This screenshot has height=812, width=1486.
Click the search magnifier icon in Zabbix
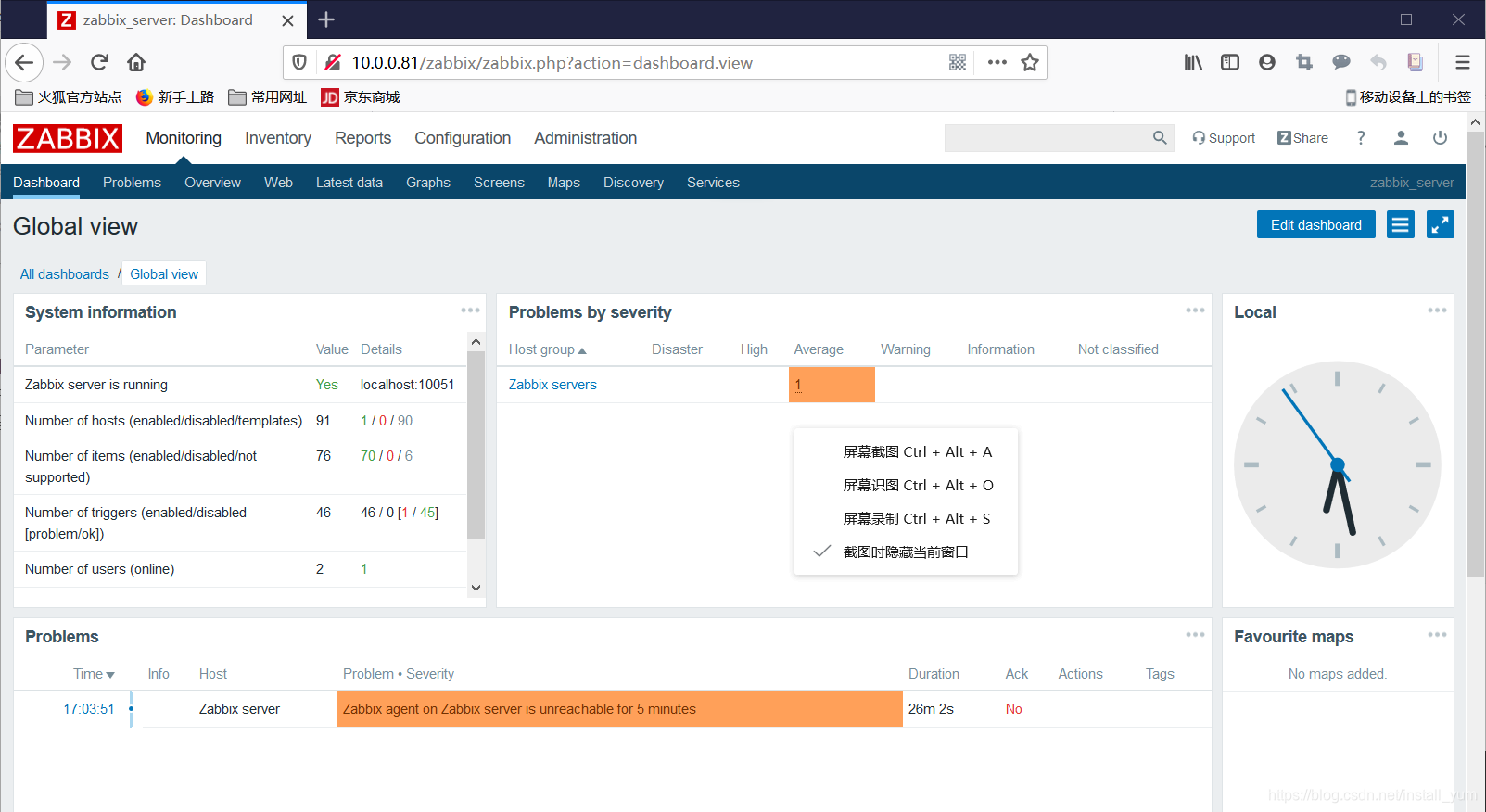[x=1160, y=137]
